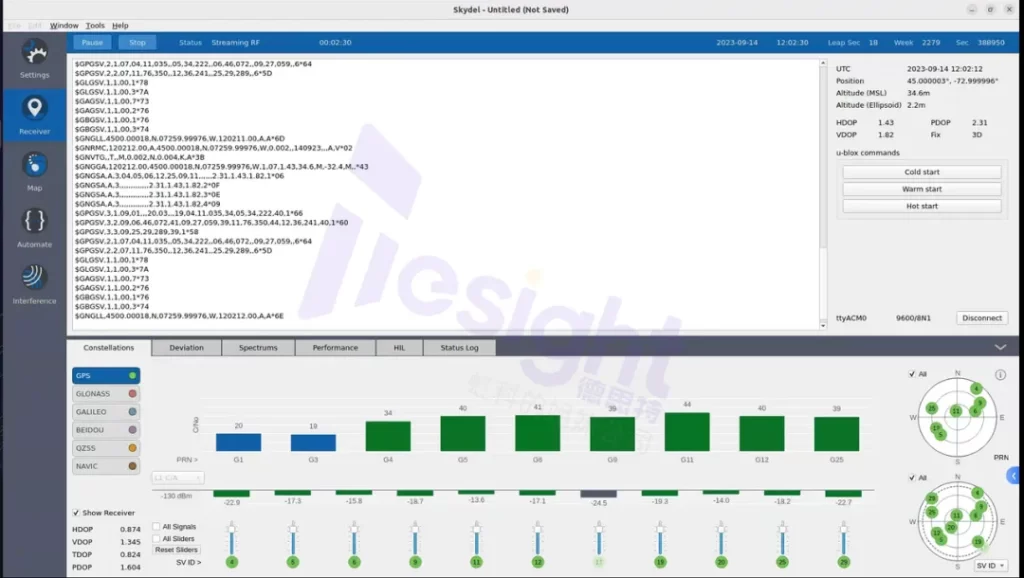
Task: Open the Map view icon
Action: pos(34,169)
